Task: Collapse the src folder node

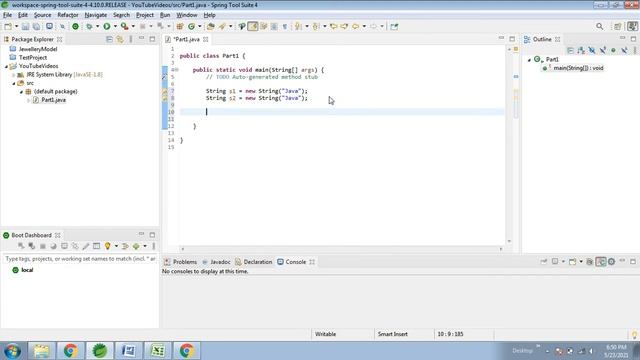Action: [x=13, y=83]
